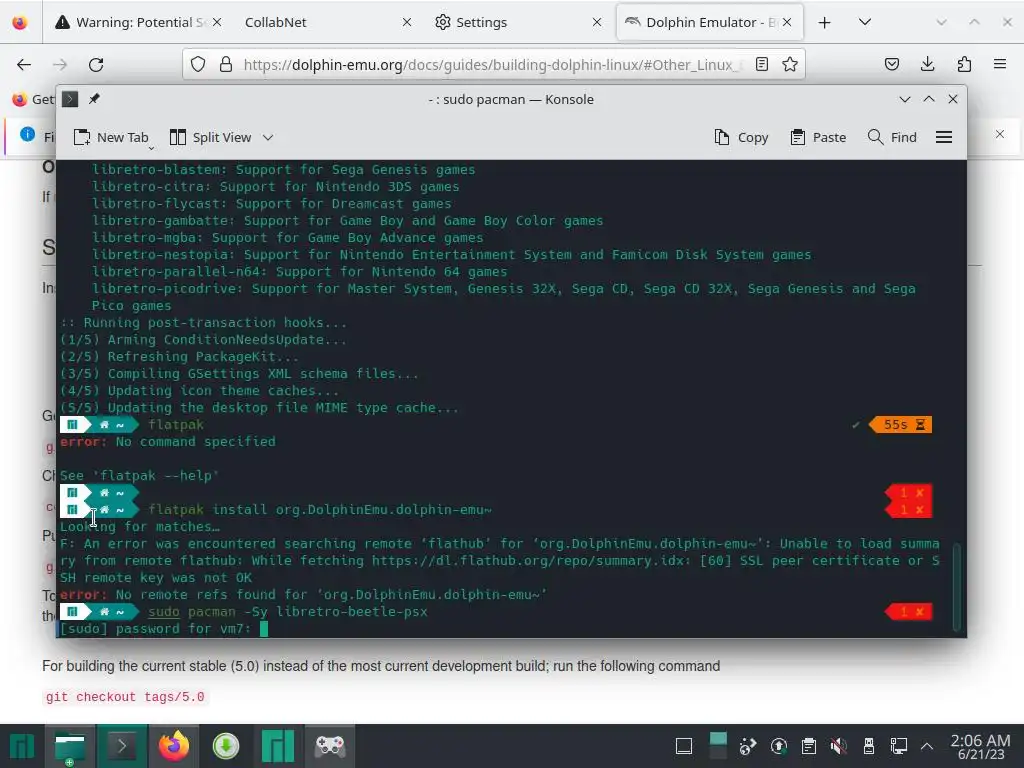Viewport: 1024px width, 768px height.
Task: Click the removable devices tray icon
Action: 869,746
